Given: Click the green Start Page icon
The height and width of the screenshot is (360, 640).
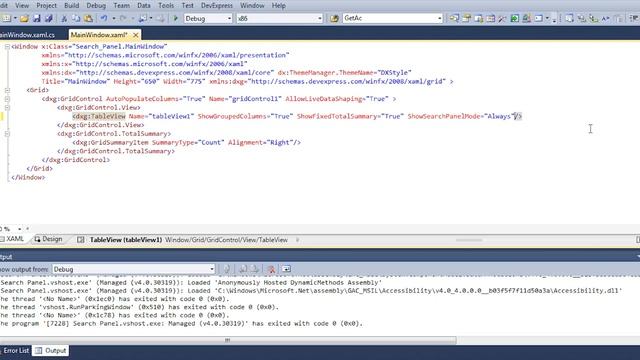Looking at the screenshot, I should pyautogui.click(x=515, y=18).
